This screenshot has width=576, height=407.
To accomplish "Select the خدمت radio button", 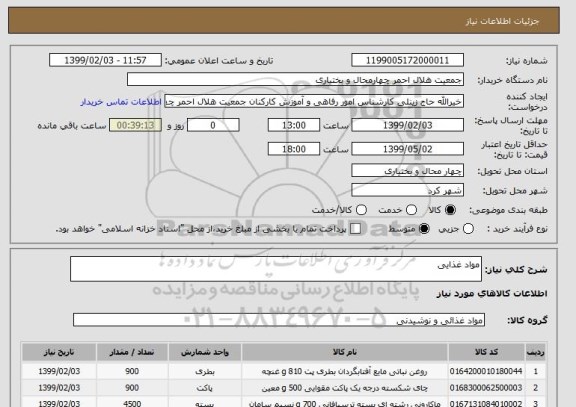I will 411,210.
